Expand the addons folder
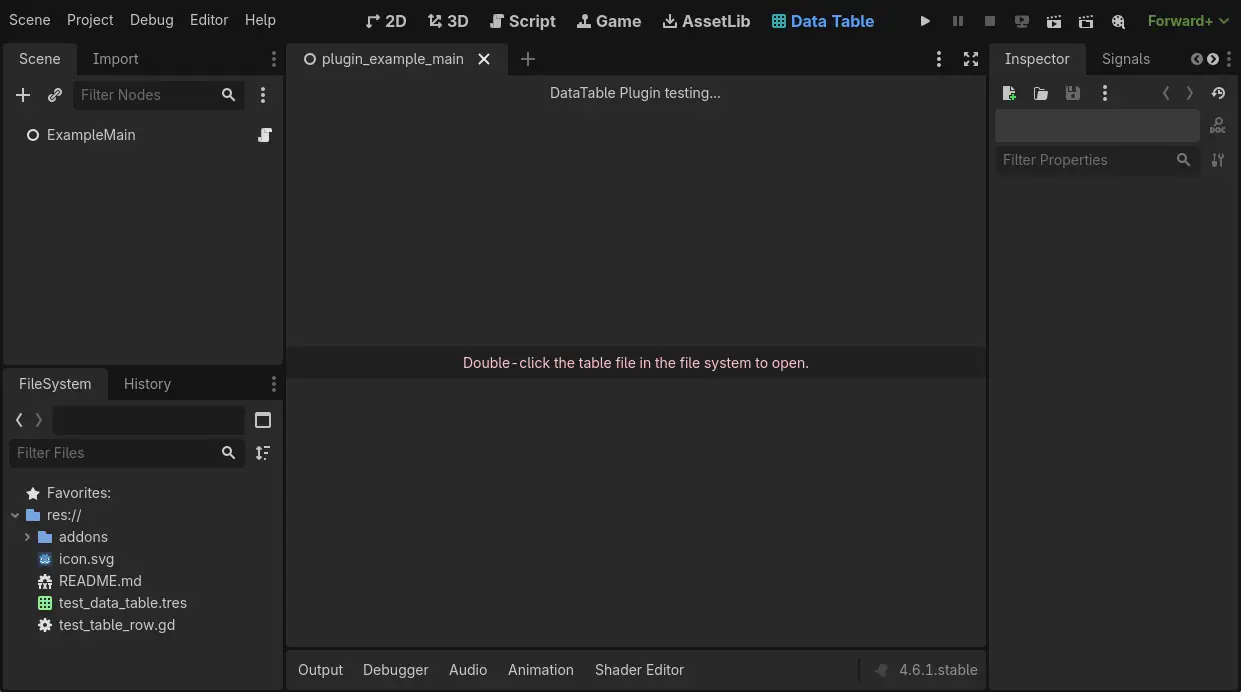This screenshot has height=692, width=1241. (28, 537)
